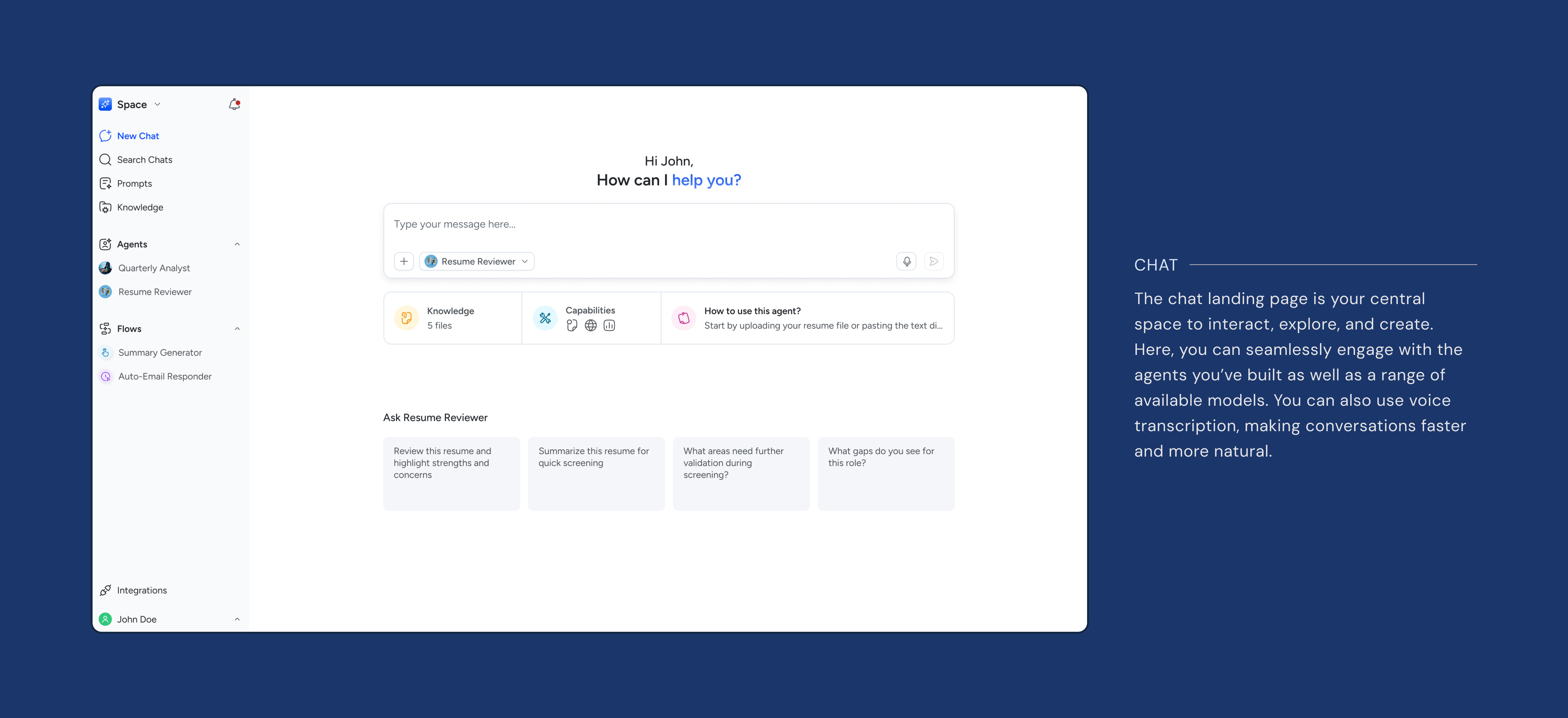Select the Prompts icon in the sidebar
This screenshot has width=1568, height=718.
pyautogui.click(x=105, y=183)
